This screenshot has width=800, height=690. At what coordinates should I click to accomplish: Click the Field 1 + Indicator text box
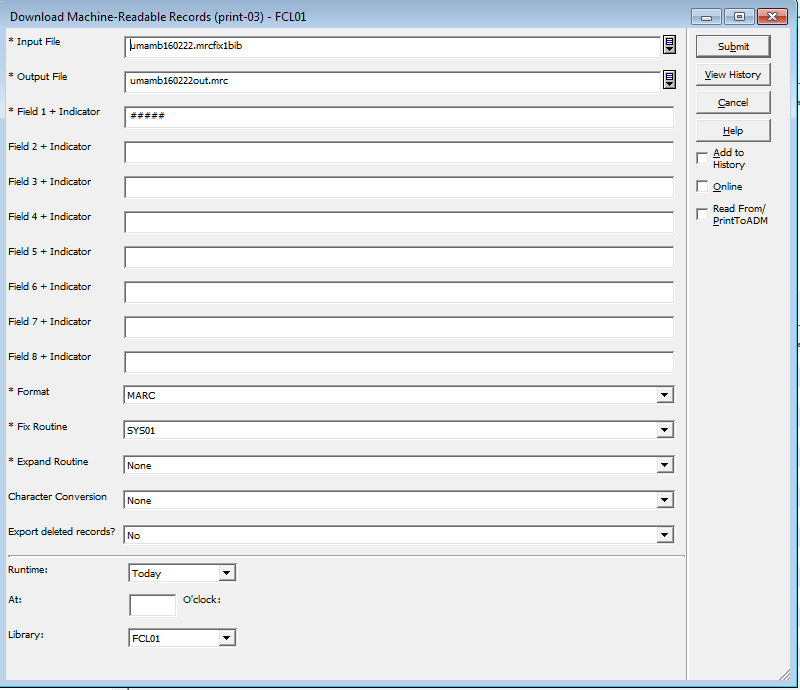[x=398, y=117]
